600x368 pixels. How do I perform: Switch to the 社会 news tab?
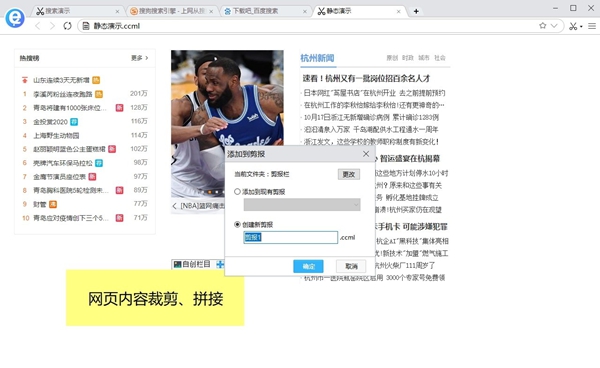tap(440, 58)
